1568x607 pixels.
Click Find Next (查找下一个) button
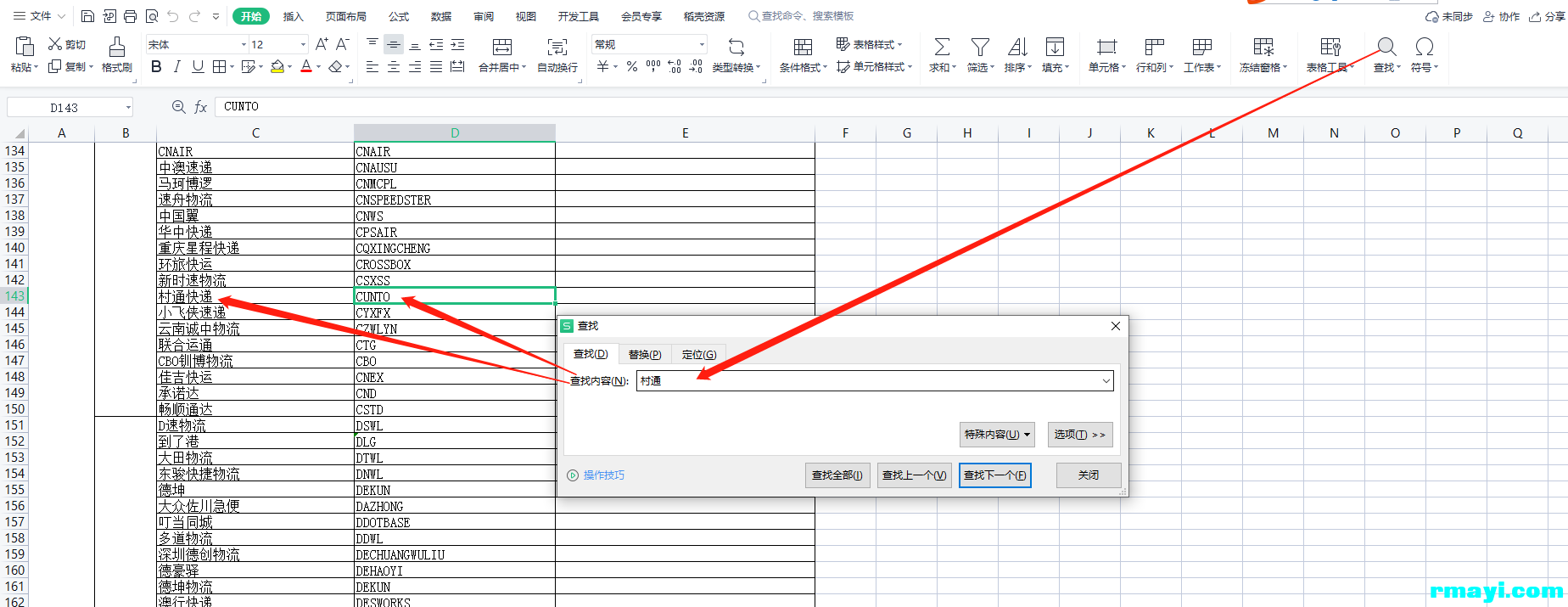point(995,475)
